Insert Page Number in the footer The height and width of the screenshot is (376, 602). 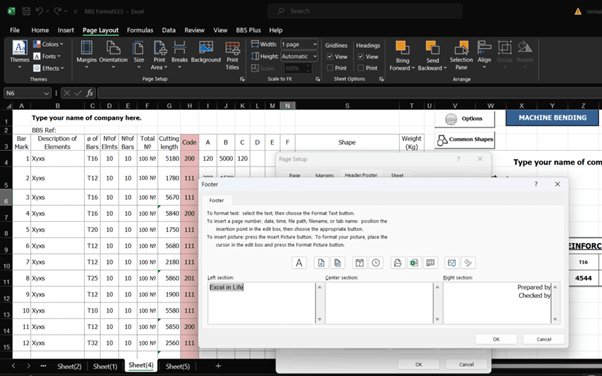pos(321,263)
